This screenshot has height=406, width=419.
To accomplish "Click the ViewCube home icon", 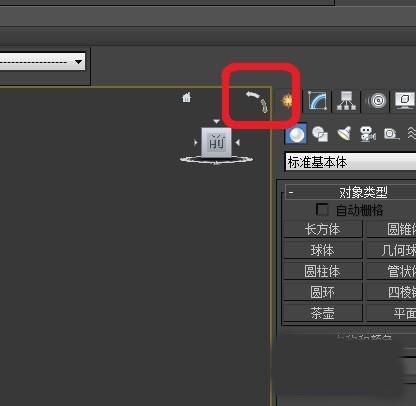I will pos(186,97).
